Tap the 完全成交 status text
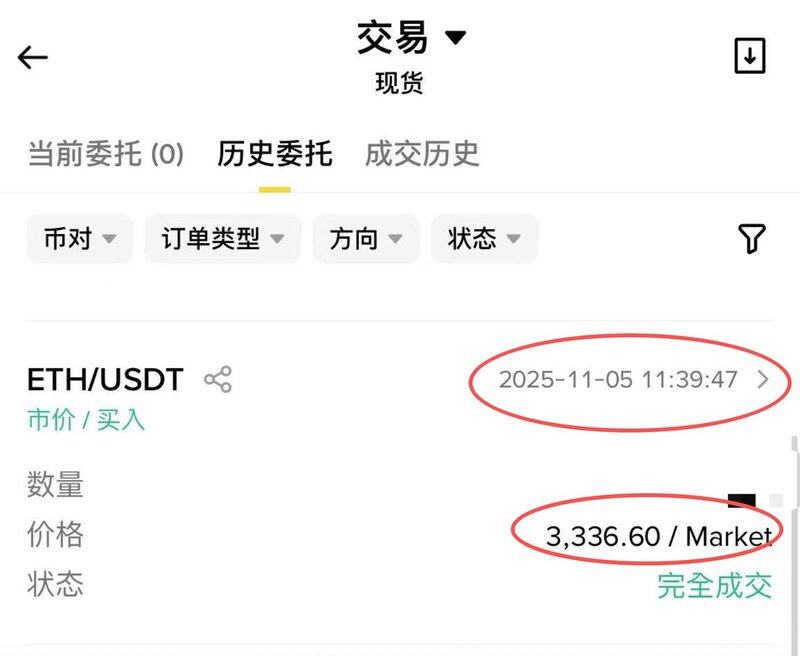 click(x=714, y=586)
